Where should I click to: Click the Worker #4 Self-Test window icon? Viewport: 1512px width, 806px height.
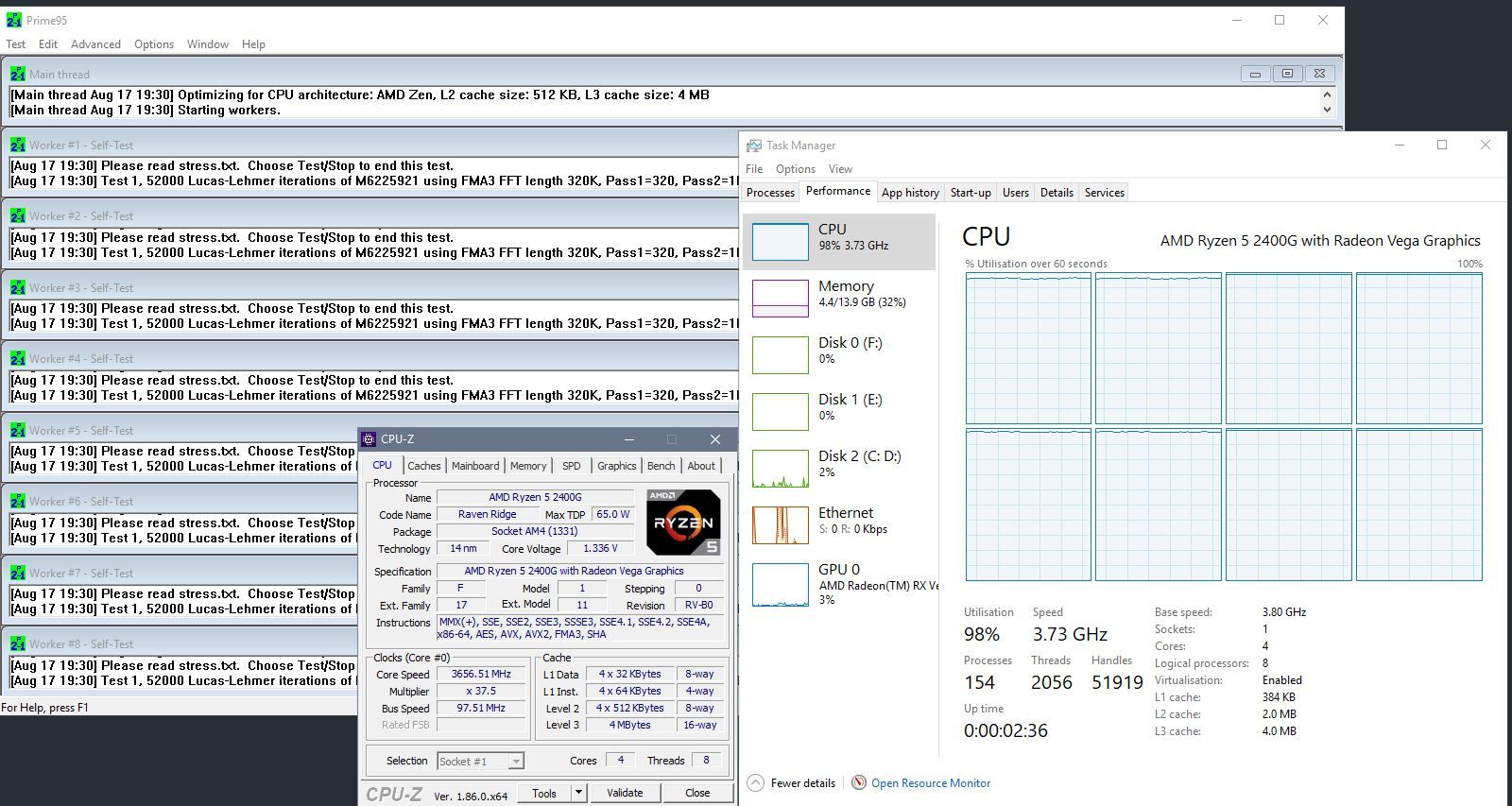[18, 358]
